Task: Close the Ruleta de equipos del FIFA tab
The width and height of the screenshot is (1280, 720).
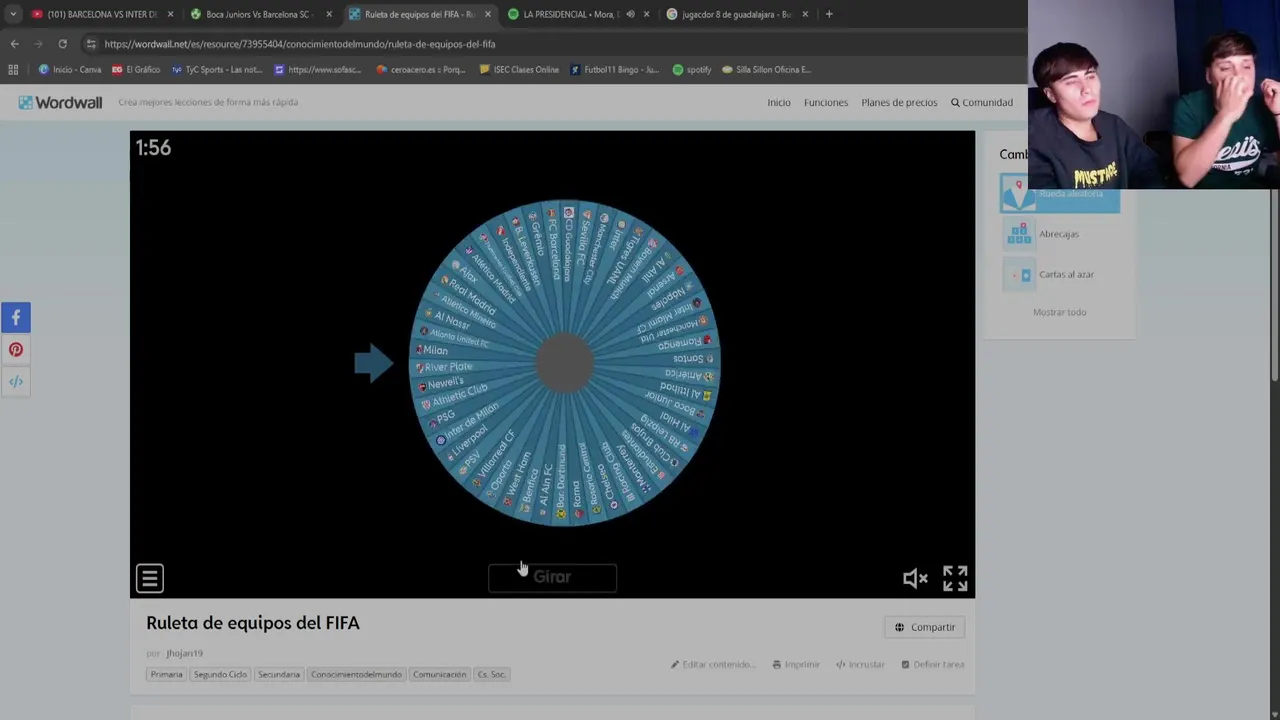Action: [488, 14]
